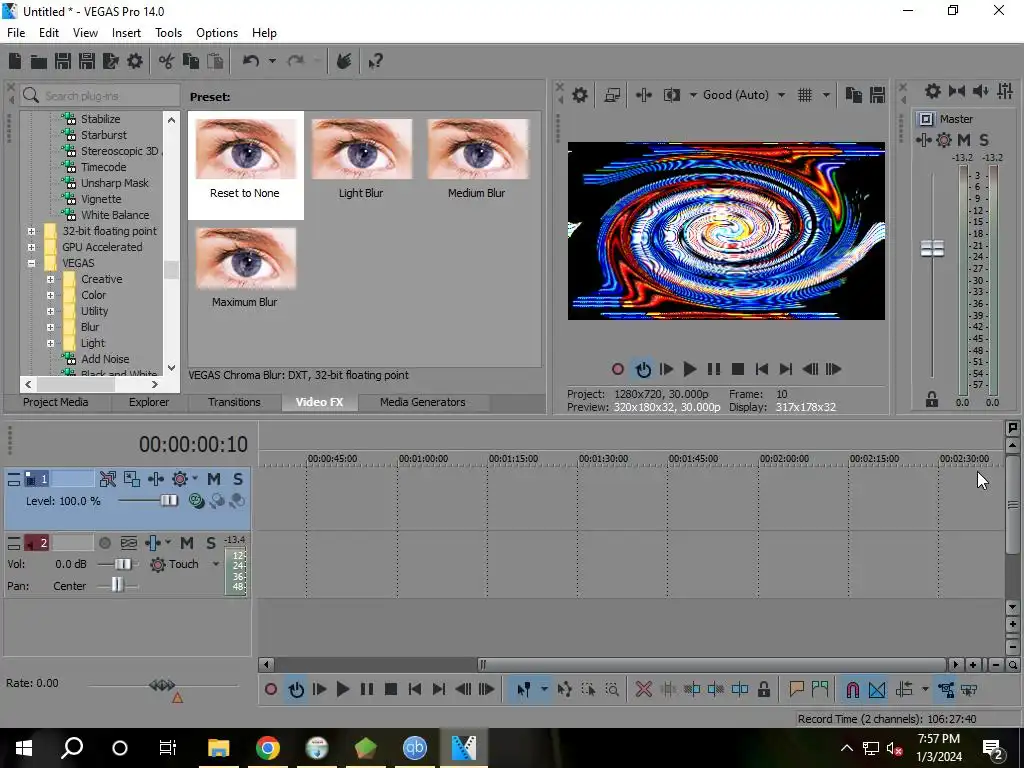Toggle split screen view in preview

[x=671, y=95]
